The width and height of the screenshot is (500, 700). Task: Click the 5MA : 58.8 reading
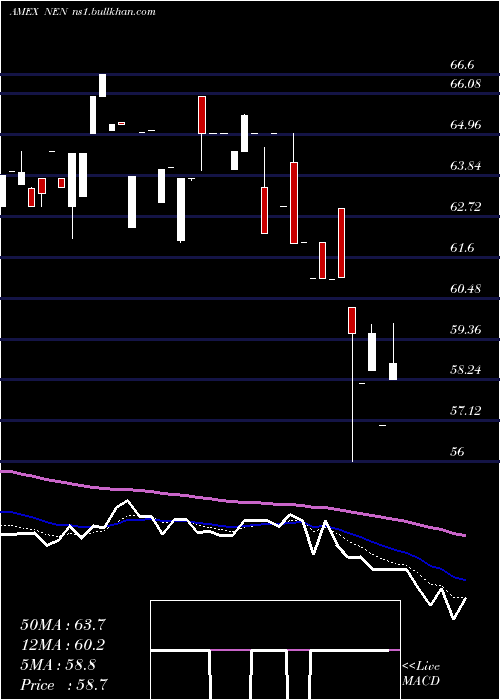tap(58, 665)
